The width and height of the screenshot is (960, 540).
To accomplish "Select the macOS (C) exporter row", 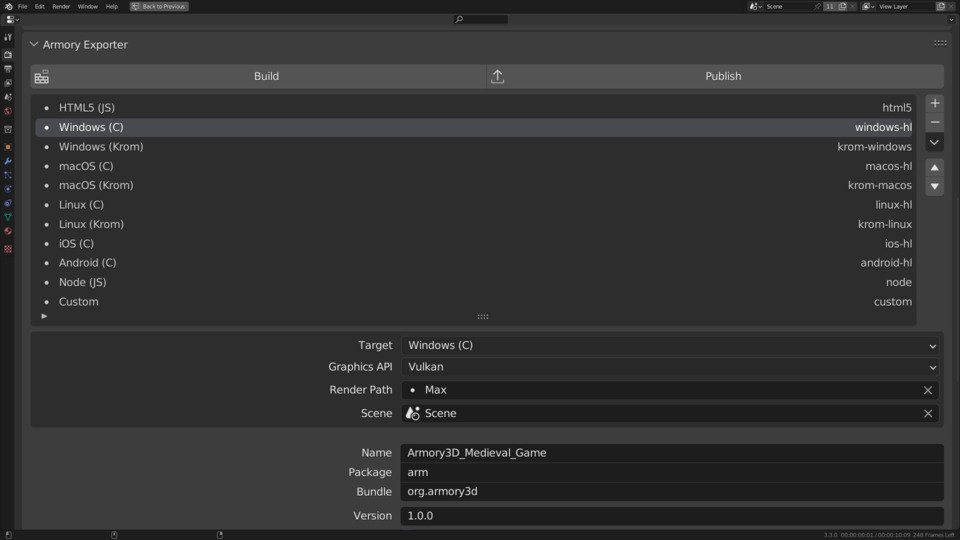I will [x=474, y=167].
